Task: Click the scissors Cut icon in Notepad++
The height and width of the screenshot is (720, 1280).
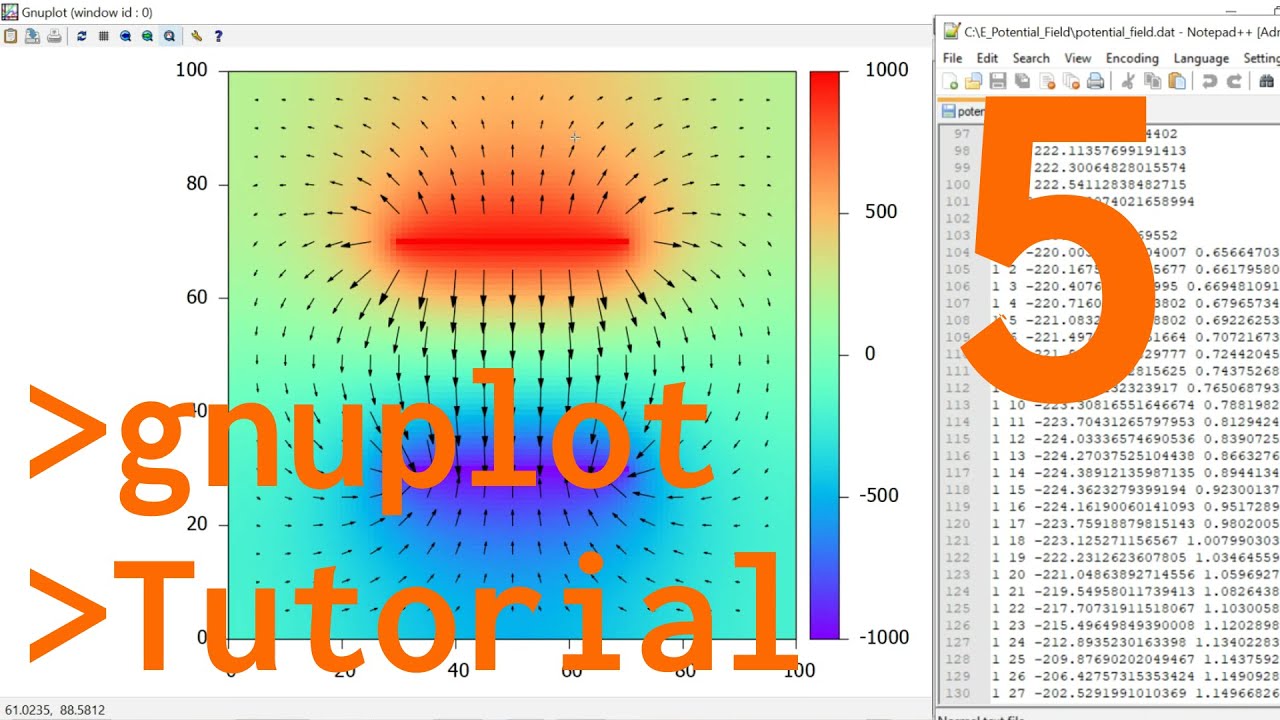Action: coord(1127,82)
